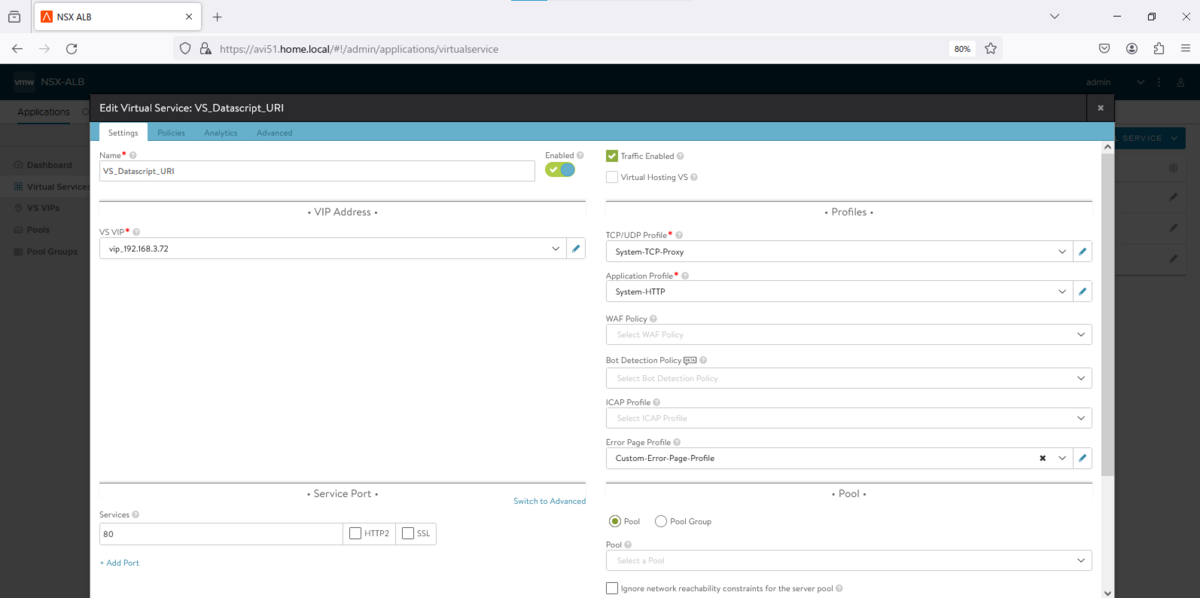This screenshot has width=1200, height=598.
Task: Check Ignore network reachability constraints box
Action: coord(612,588)
